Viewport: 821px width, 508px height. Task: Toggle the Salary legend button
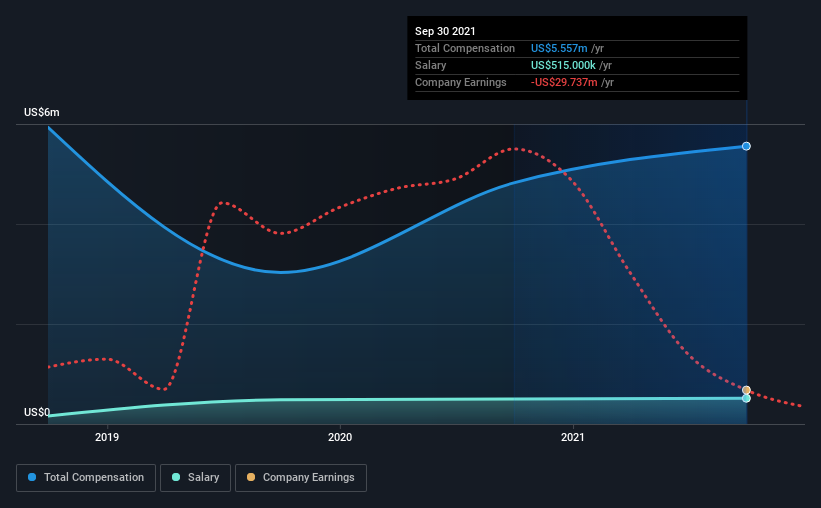tap(195, 478)
